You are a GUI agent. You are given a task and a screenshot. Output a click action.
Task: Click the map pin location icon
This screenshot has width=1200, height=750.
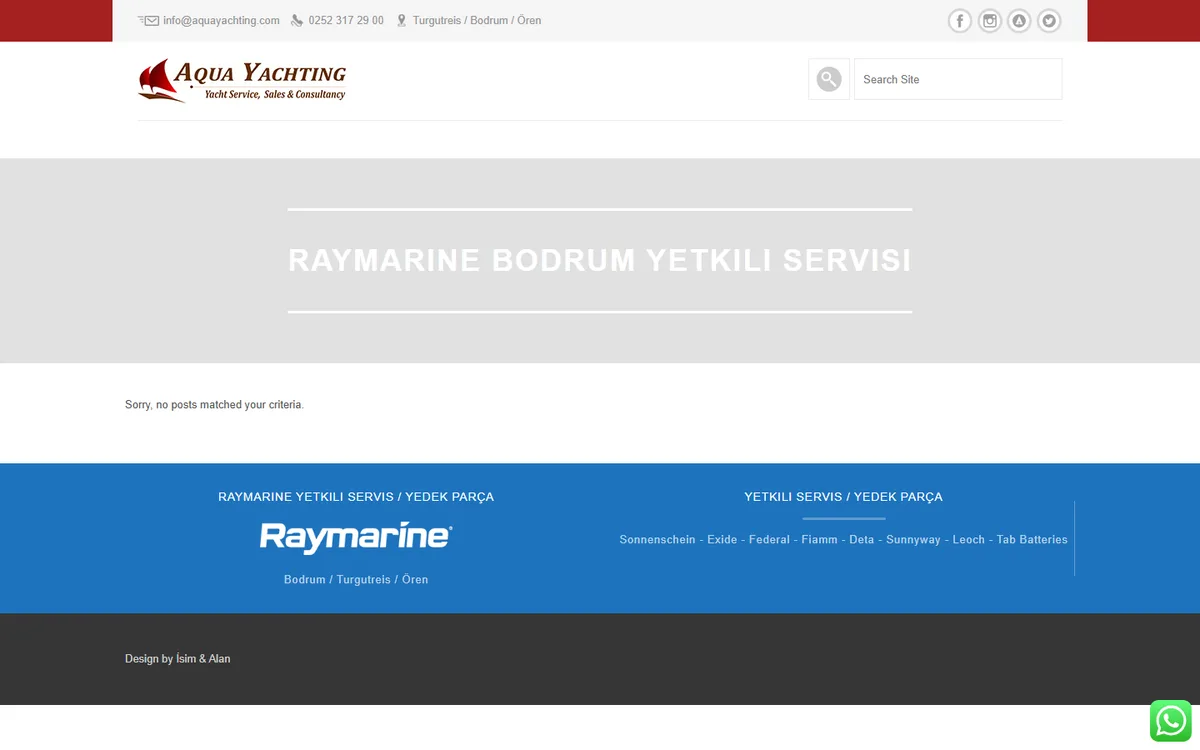click(402, 20)
